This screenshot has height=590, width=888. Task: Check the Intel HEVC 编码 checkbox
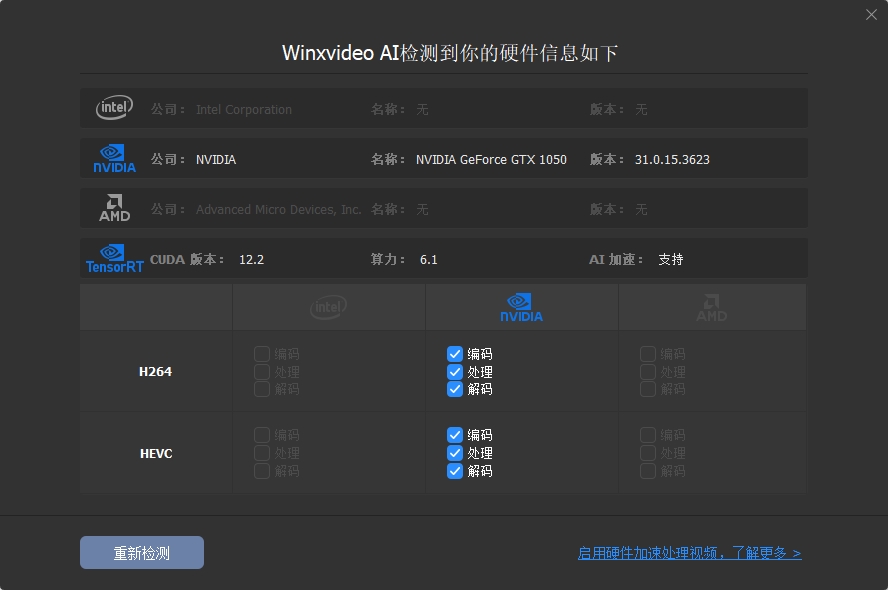262,435
